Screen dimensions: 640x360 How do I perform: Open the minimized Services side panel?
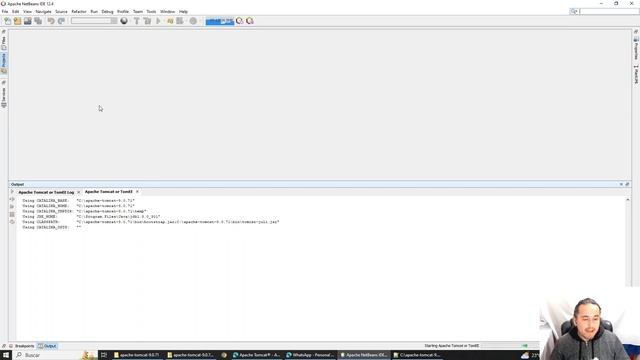click(x=4, y=98)
